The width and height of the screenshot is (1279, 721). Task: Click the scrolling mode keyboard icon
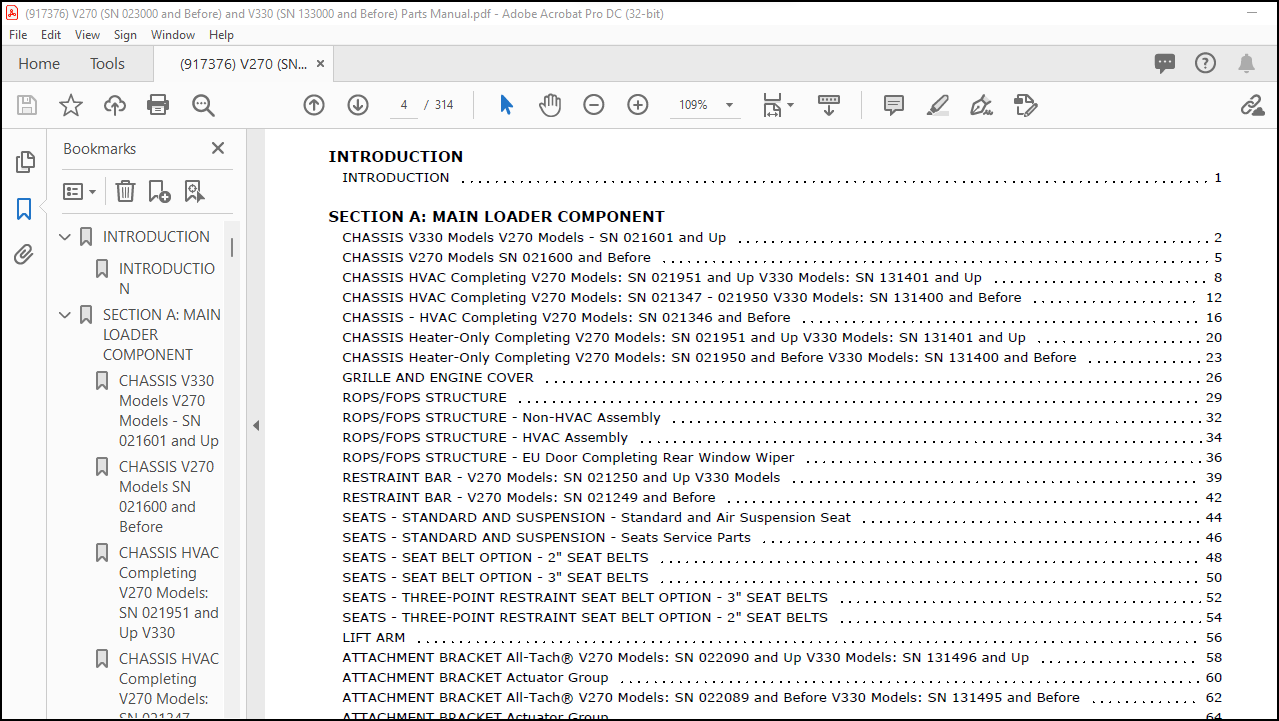(829, 105)
